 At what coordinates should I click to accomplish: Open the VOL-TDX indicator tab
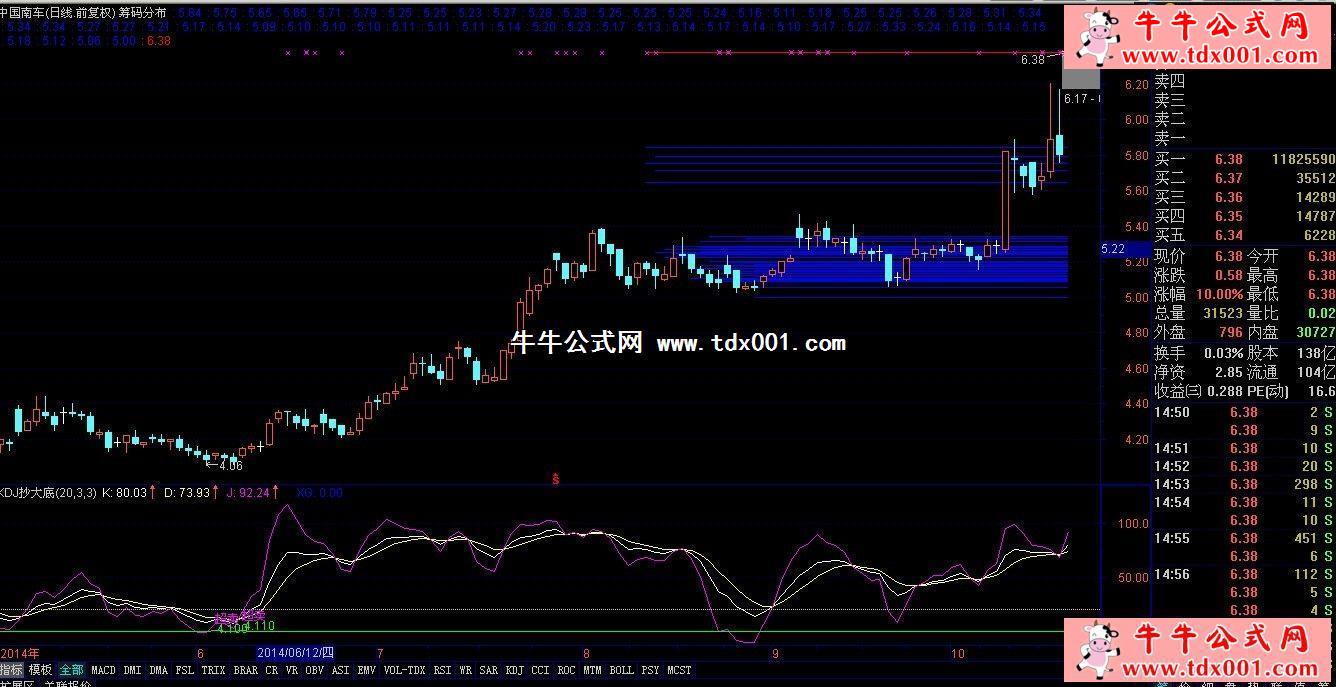point(404,670)
